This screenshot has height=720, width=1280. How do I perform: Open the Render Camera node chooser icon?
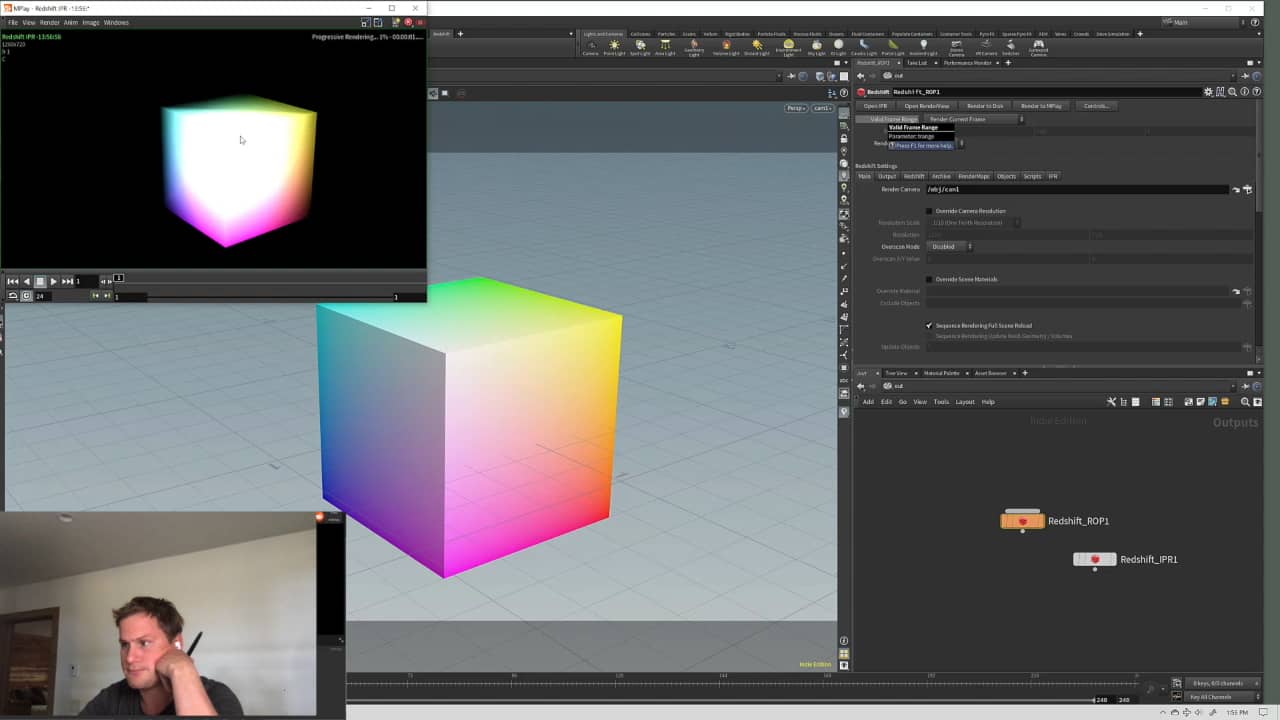(x=1247, y=189)
